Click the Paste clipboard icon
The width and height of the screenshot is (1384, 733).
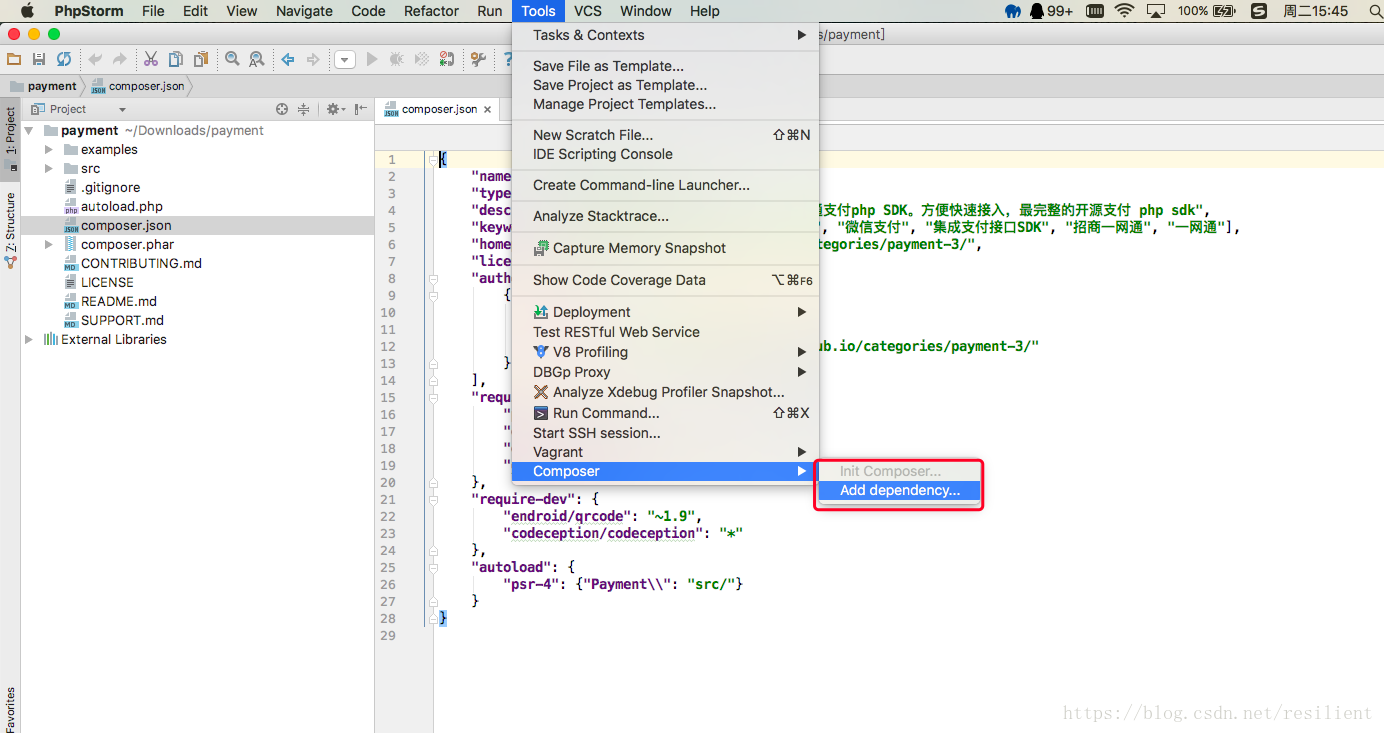tap(201, 60)
